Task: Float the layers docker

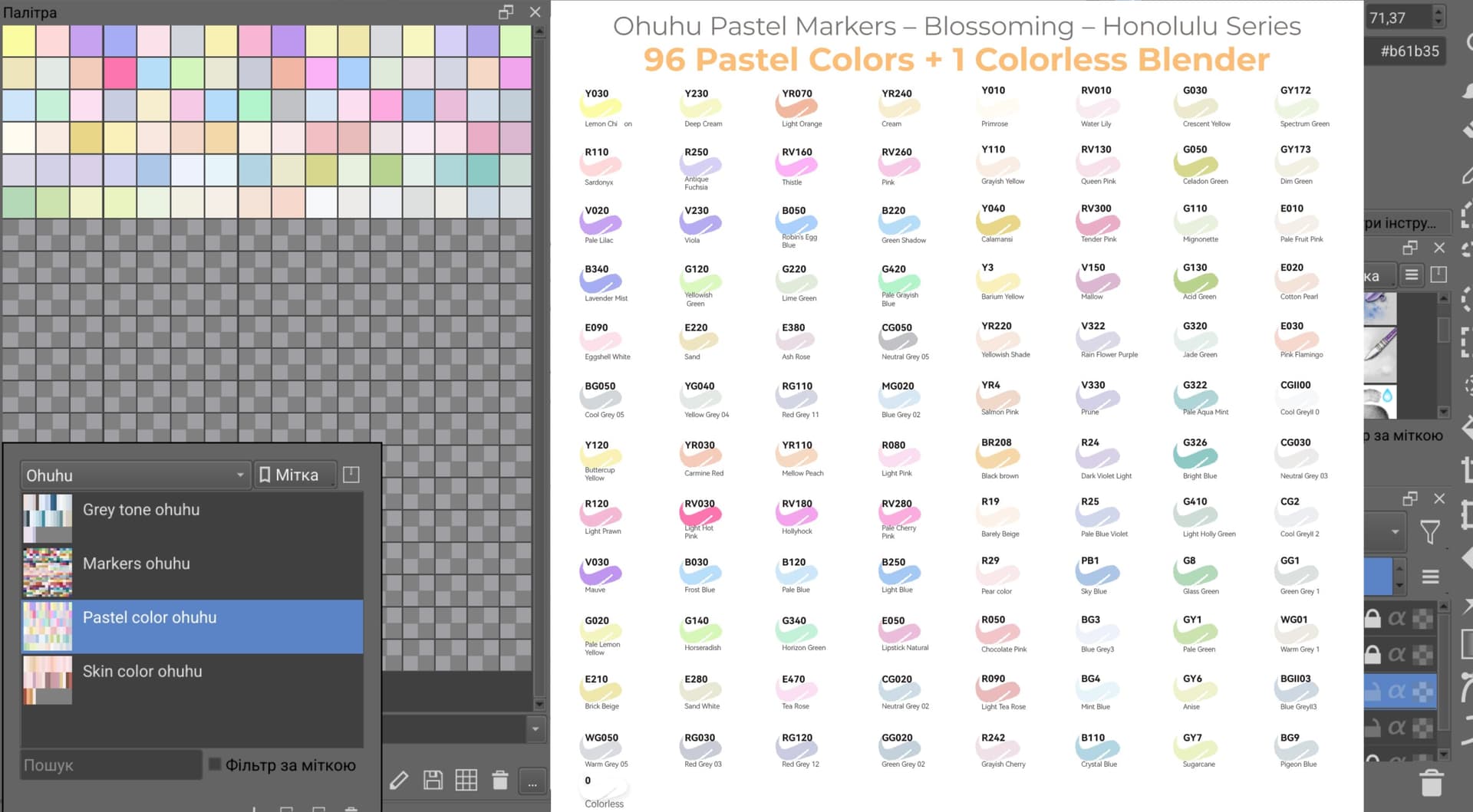Action: coord(1410,498)
